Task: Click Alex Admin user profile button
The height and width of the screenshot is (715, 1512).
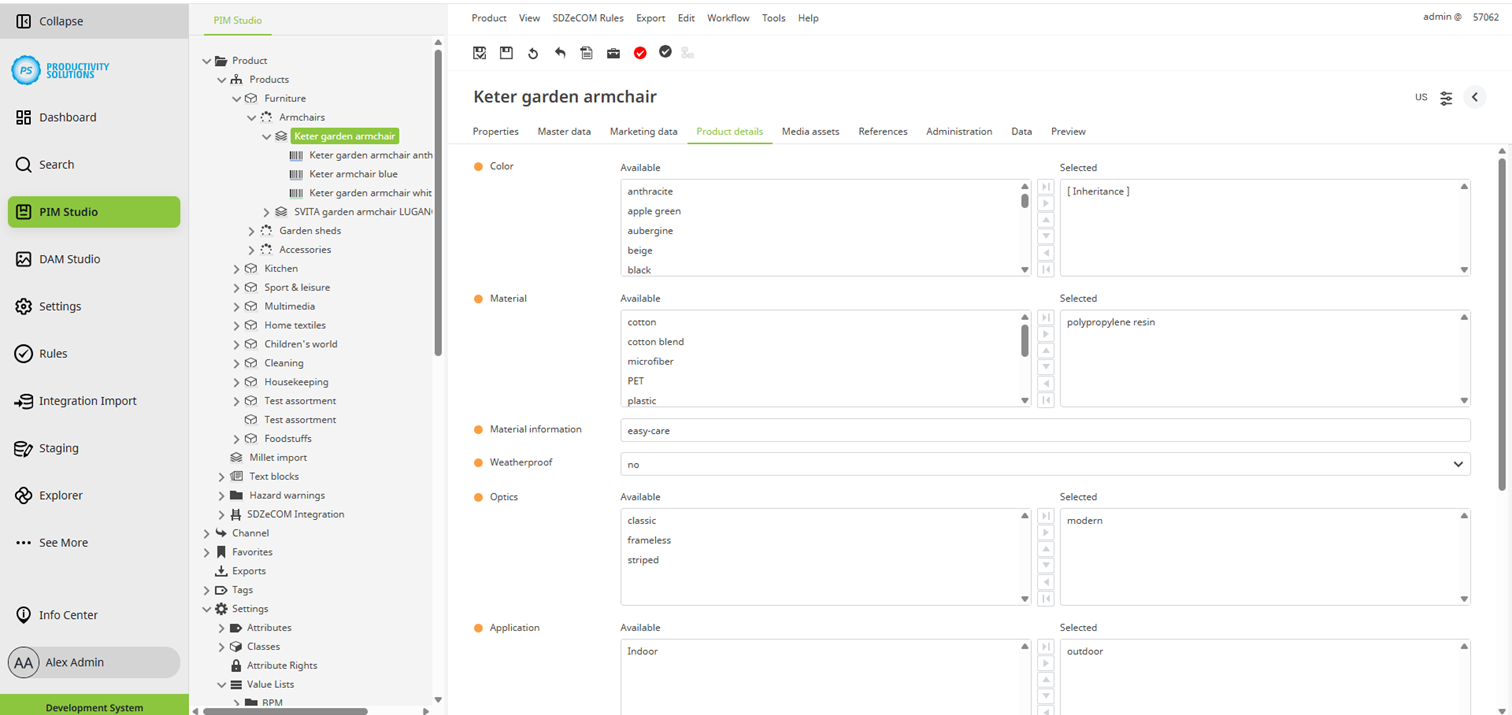Action: (x=93, y=662)
